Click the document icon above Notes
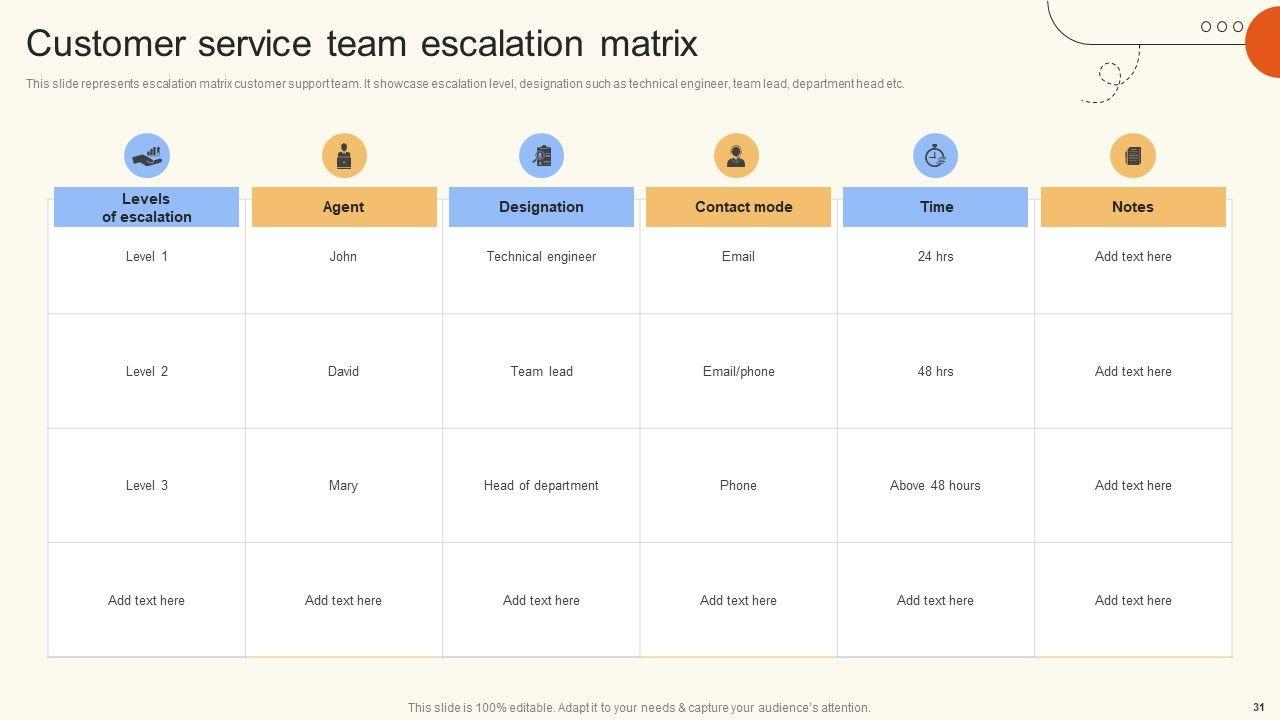This screenshot has height=720, width=1280. point(1133,156)
